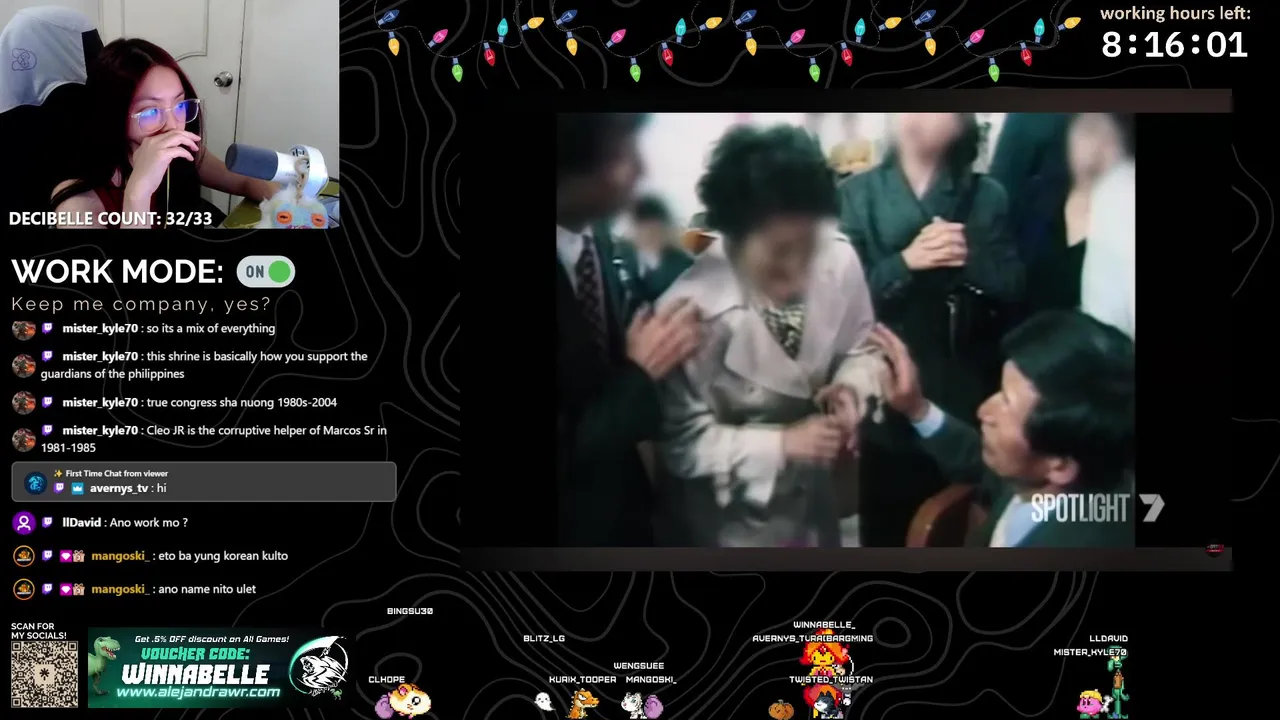
Task: Click the Spotlight video being watched
Action: pos(846,330)
